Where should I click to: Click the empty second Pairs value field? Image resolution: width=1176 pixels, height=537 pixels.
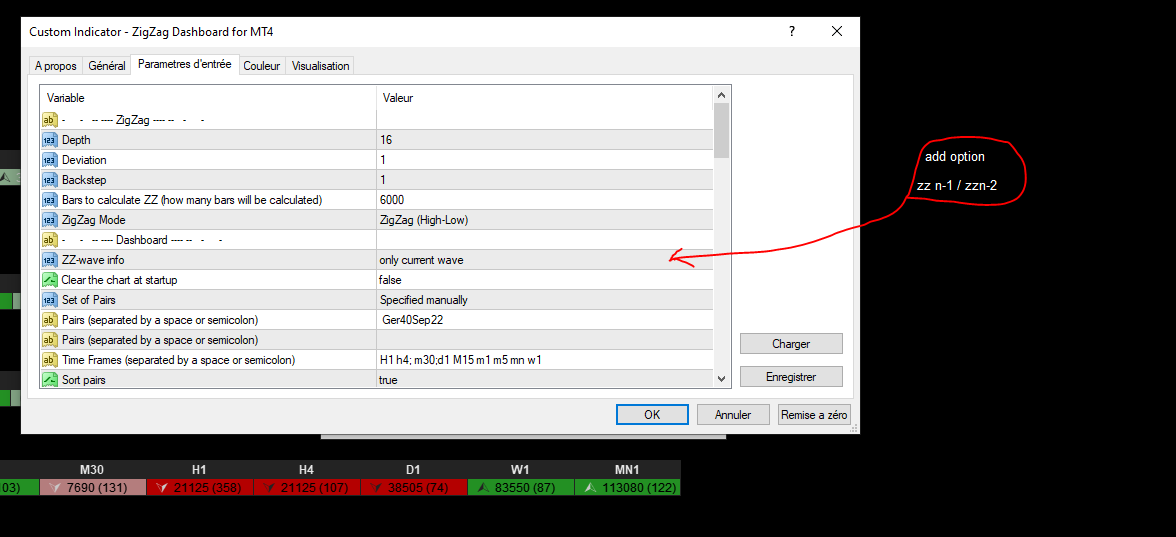[544, 340]
